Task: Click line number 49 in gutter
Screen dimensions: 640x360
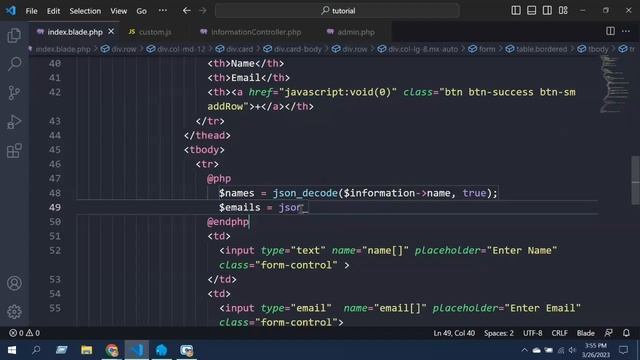Action: [x=55, y=207]
